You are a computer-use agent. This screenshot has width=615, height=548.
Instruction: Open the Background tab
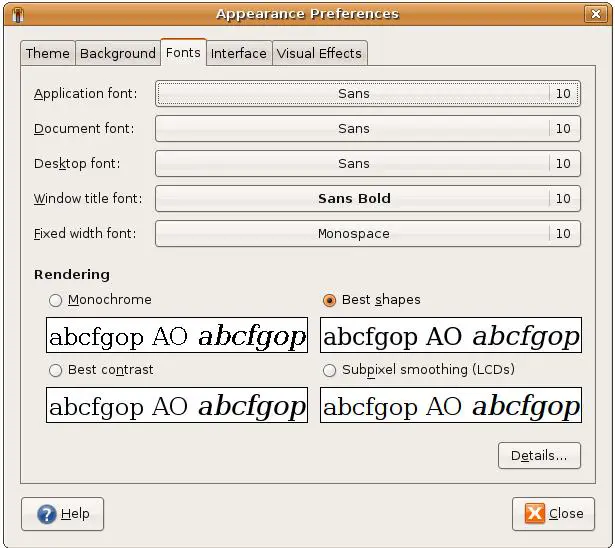coord(118,53)
